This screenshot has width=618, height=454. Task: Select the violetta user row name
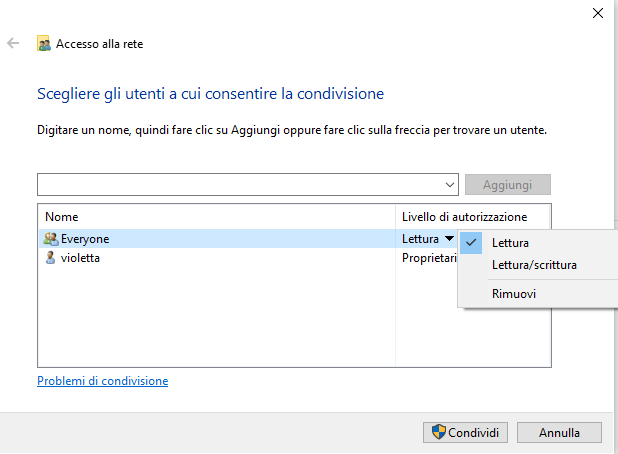tap(80, 258)
